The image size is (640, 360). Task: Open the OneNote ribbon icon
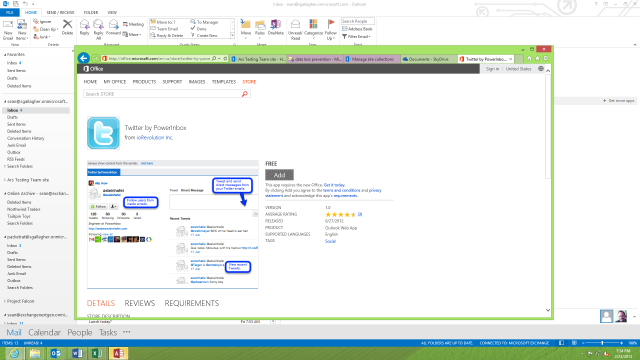276,27
